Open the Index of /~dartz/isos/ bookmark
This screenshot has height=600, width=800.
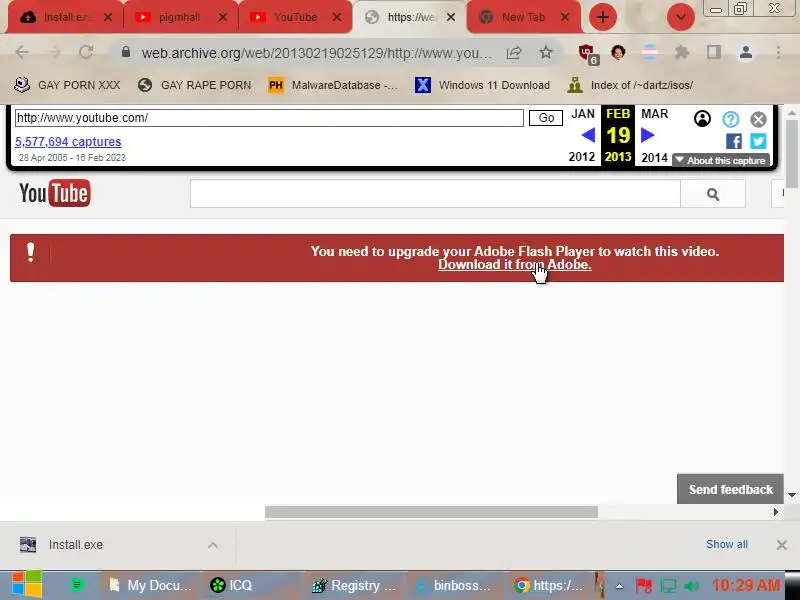coord(631,85)
